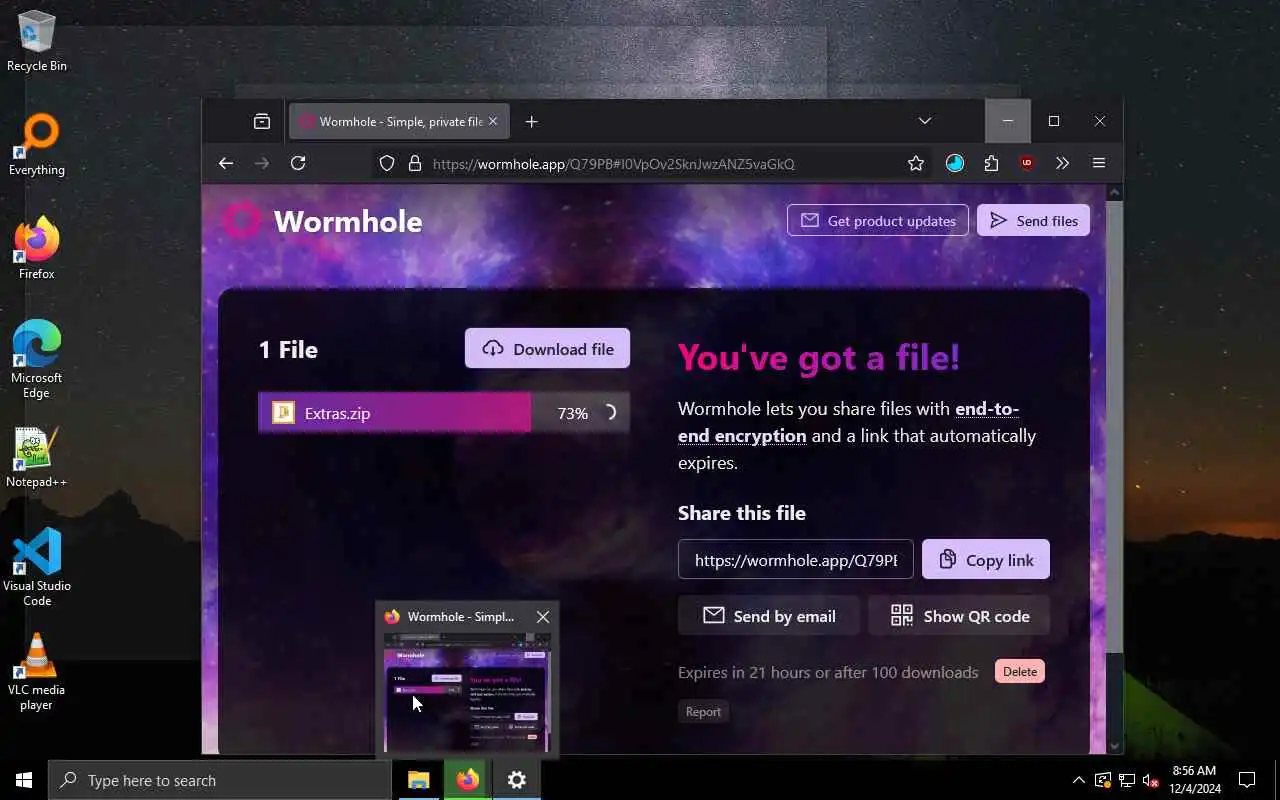Click Show QR code button
1280x800 pixels.
[x=959, y=616]
